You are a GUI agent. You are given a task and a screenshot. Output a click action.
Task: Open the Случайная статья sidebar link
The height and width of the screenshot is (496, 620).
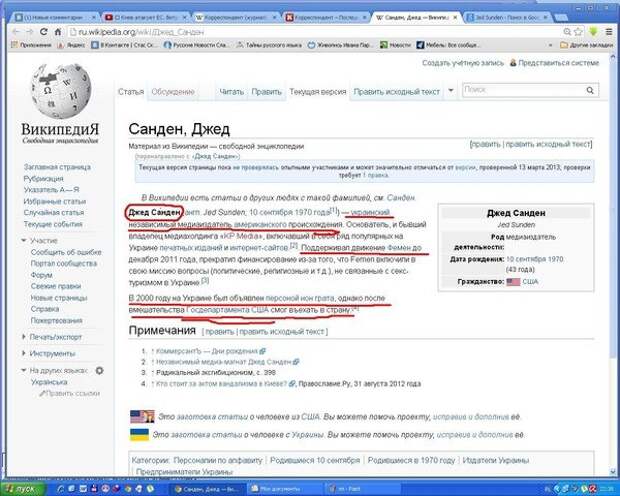(x=53, y=212)
